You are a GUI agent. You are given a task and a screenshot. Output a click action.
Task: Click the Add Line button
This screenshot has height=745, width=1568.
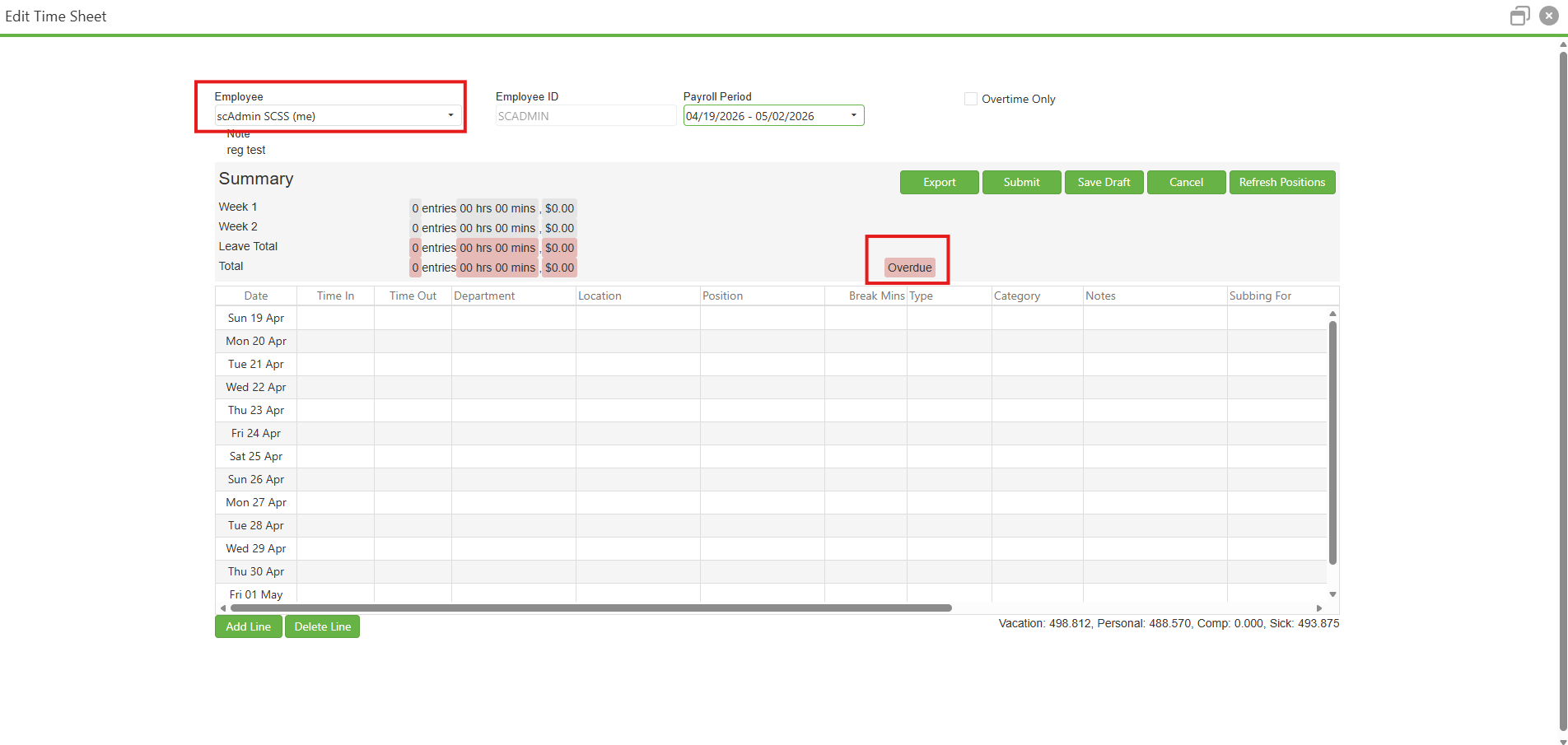(249, 626)
